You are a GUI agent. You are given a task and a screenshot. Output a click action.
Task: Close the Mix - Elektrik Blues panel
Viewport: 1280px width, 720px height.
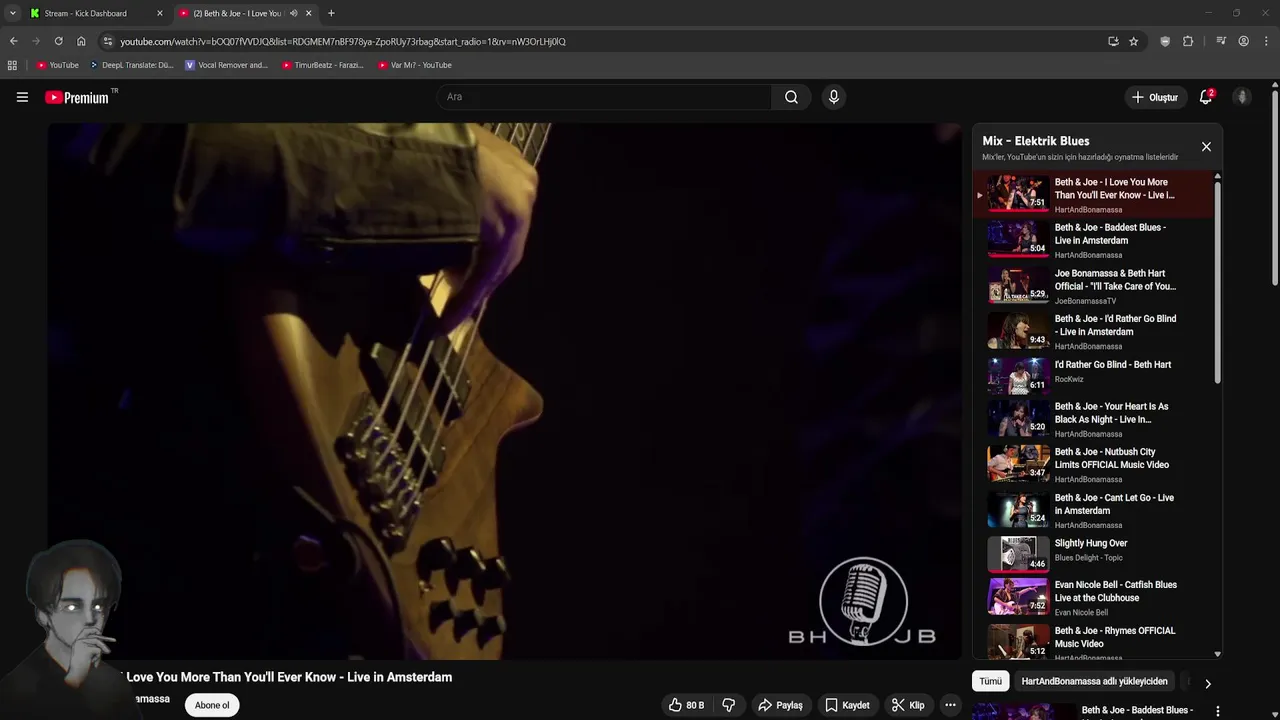[x=1206, y=147]
